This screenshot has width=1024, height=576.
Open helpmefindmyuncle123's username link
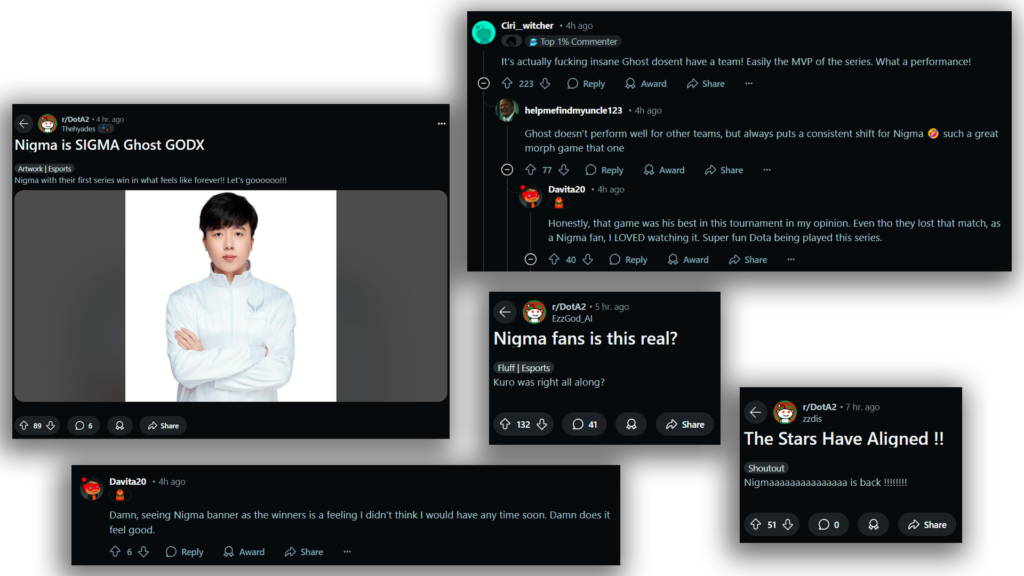573,110
